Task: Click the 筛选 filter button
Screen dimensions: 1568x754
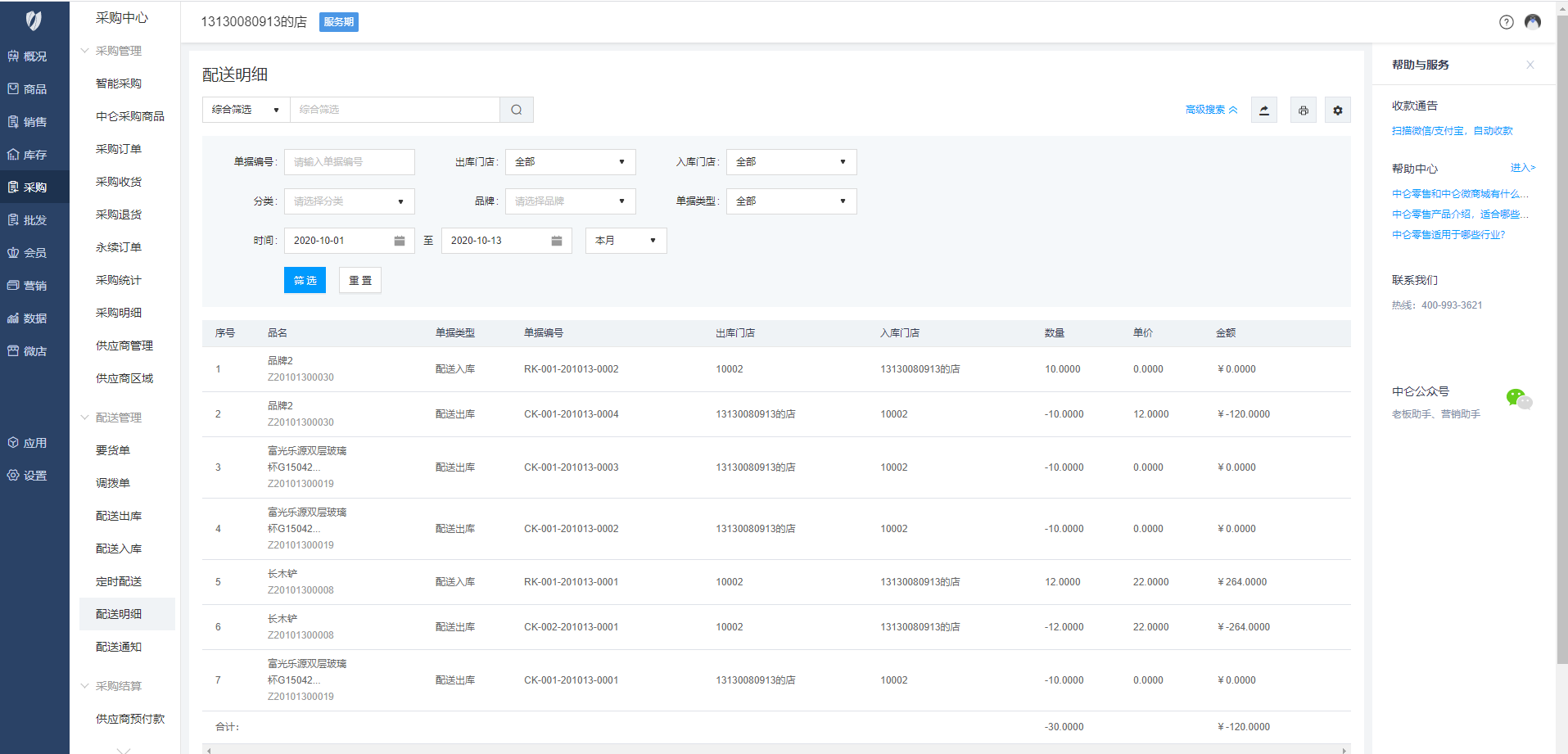Action: [x=305, y=280]
